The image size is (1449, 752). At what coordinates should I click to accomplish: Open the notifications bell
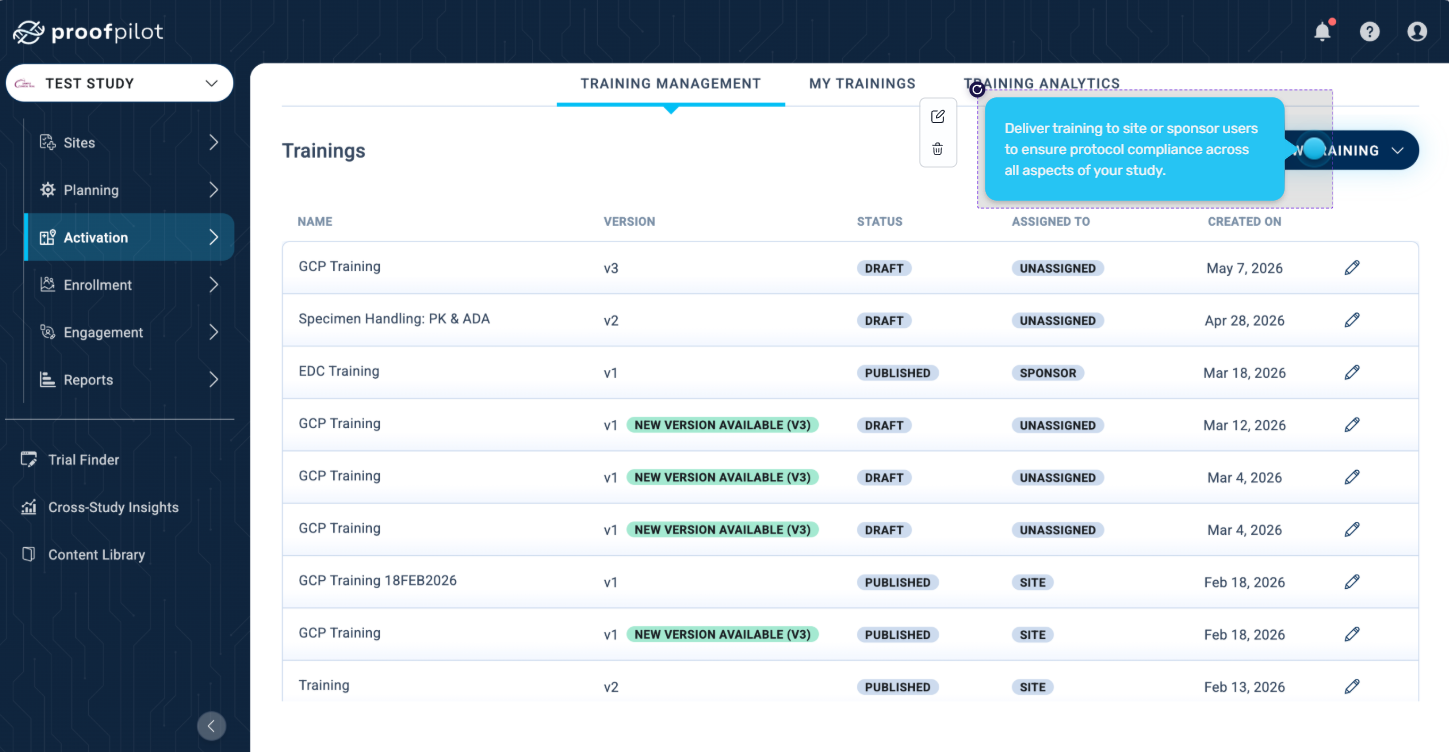1322,31
